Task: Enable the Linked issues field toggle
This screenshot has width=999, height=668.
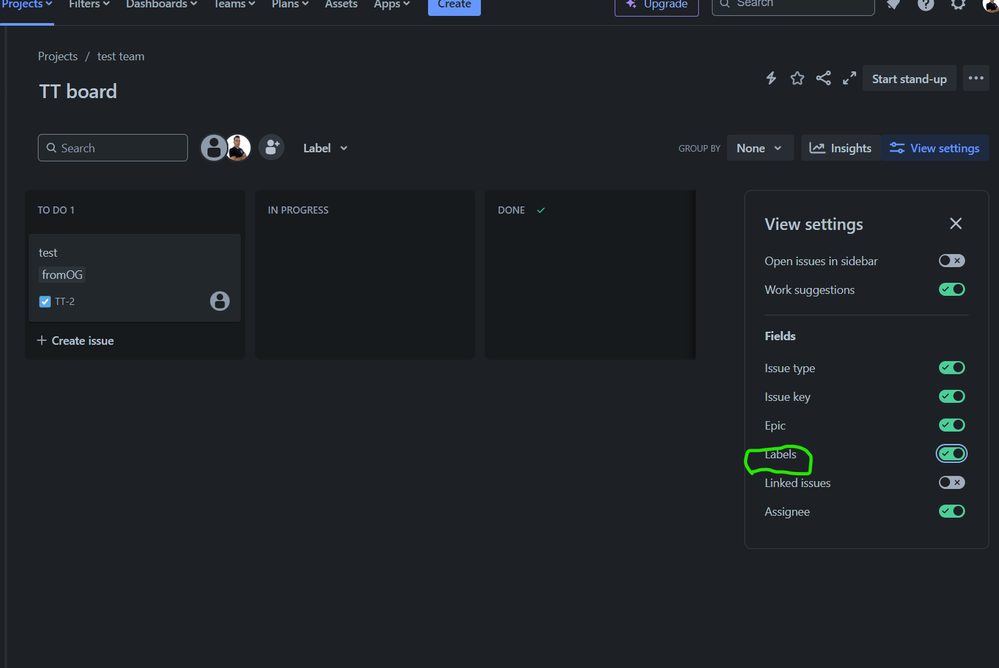Action: click(x=952, y=483)
